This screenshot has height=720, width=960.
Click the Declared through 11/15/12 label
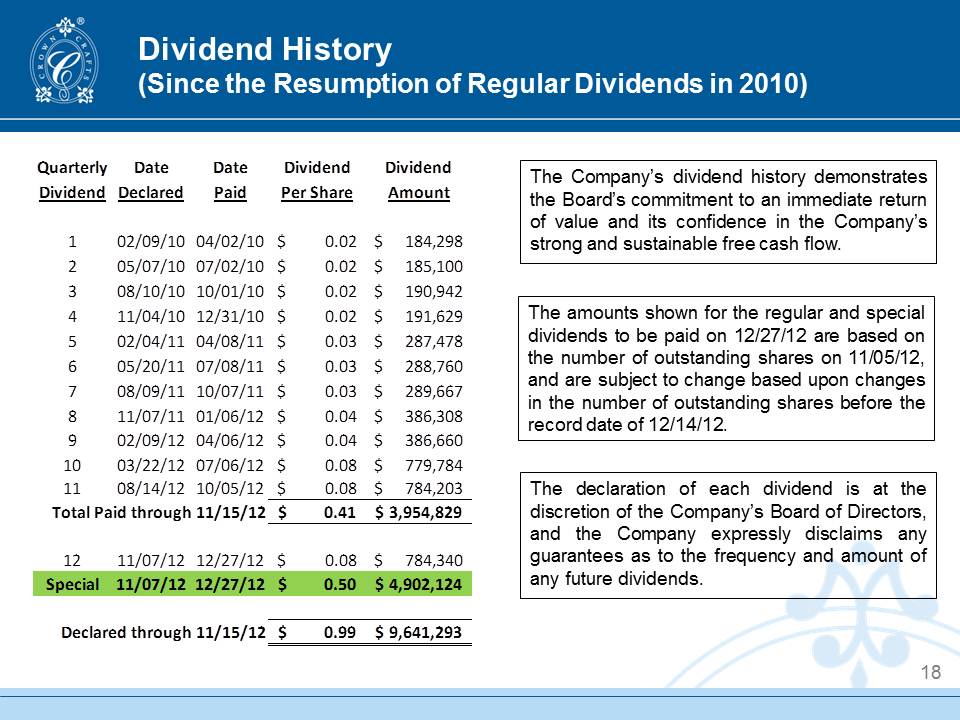[163, 632]
